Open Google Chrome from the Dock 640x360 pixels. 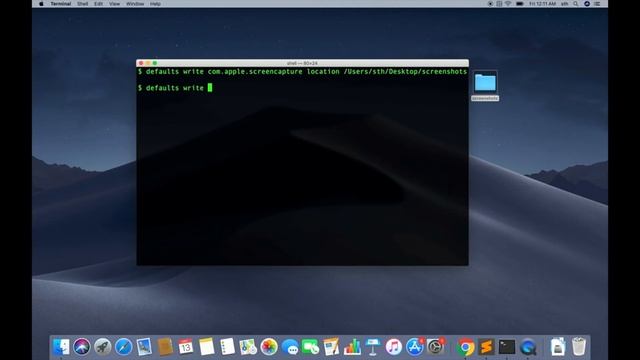point(465,347)
